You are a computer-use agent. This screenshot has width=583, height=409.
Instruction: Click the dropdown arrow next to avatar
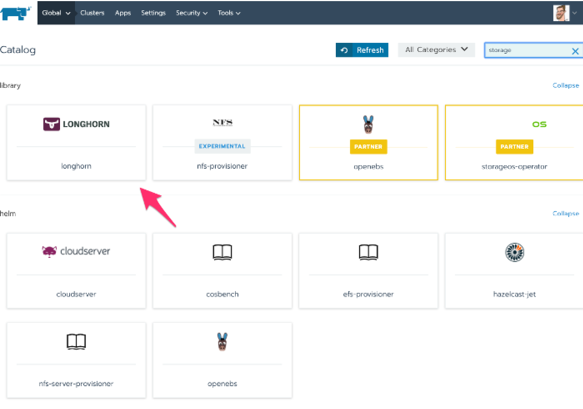pyautogui.click(x=575, y=13)
